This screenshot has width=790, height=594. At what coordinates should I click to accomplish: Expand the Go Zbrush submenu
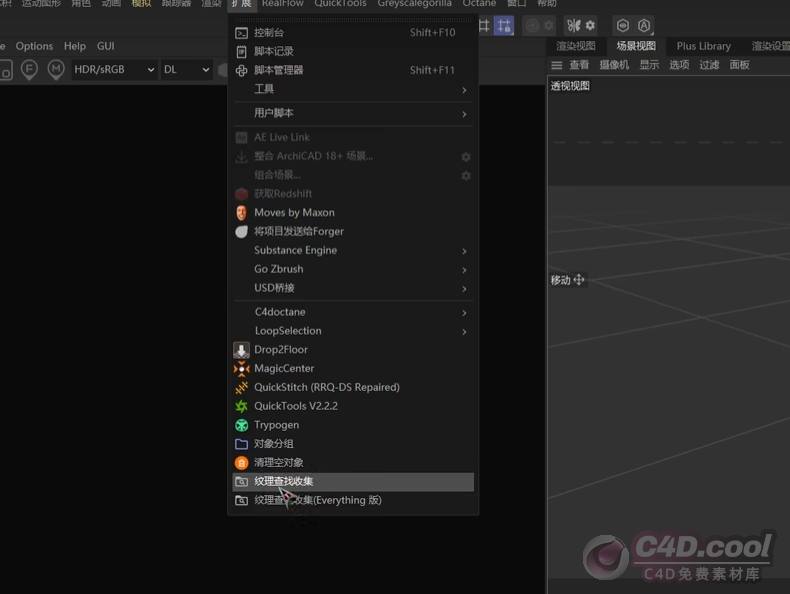[x=353, y=270]
